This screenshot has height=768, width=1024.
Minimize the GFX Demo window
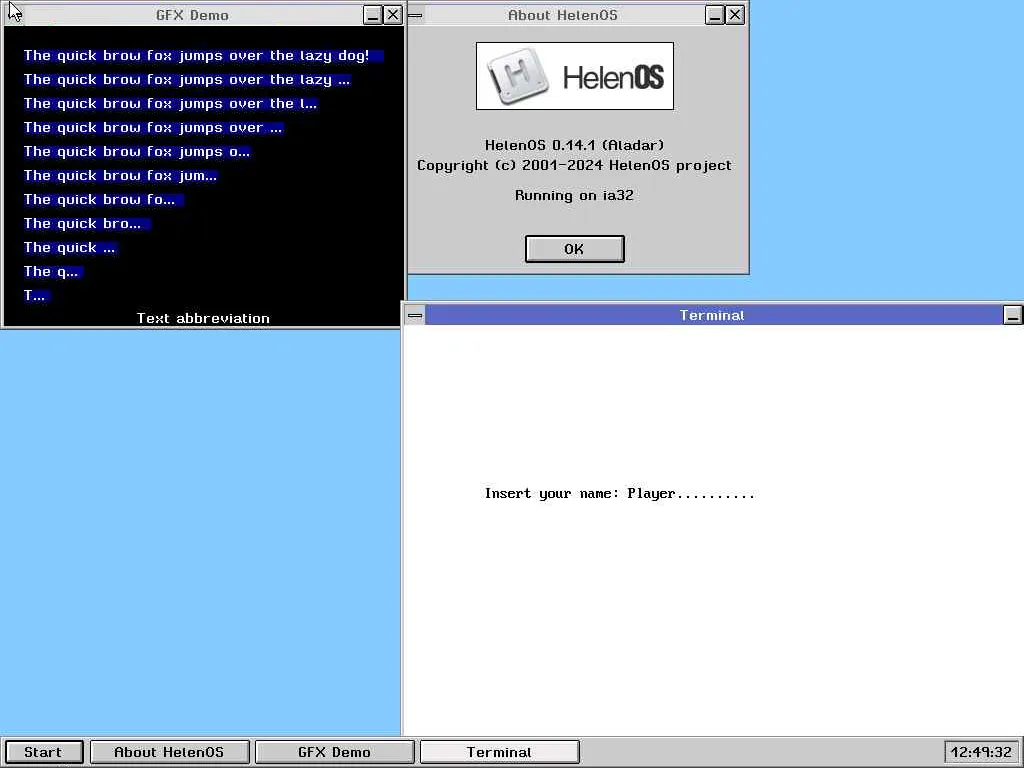(x=373, y=15)
